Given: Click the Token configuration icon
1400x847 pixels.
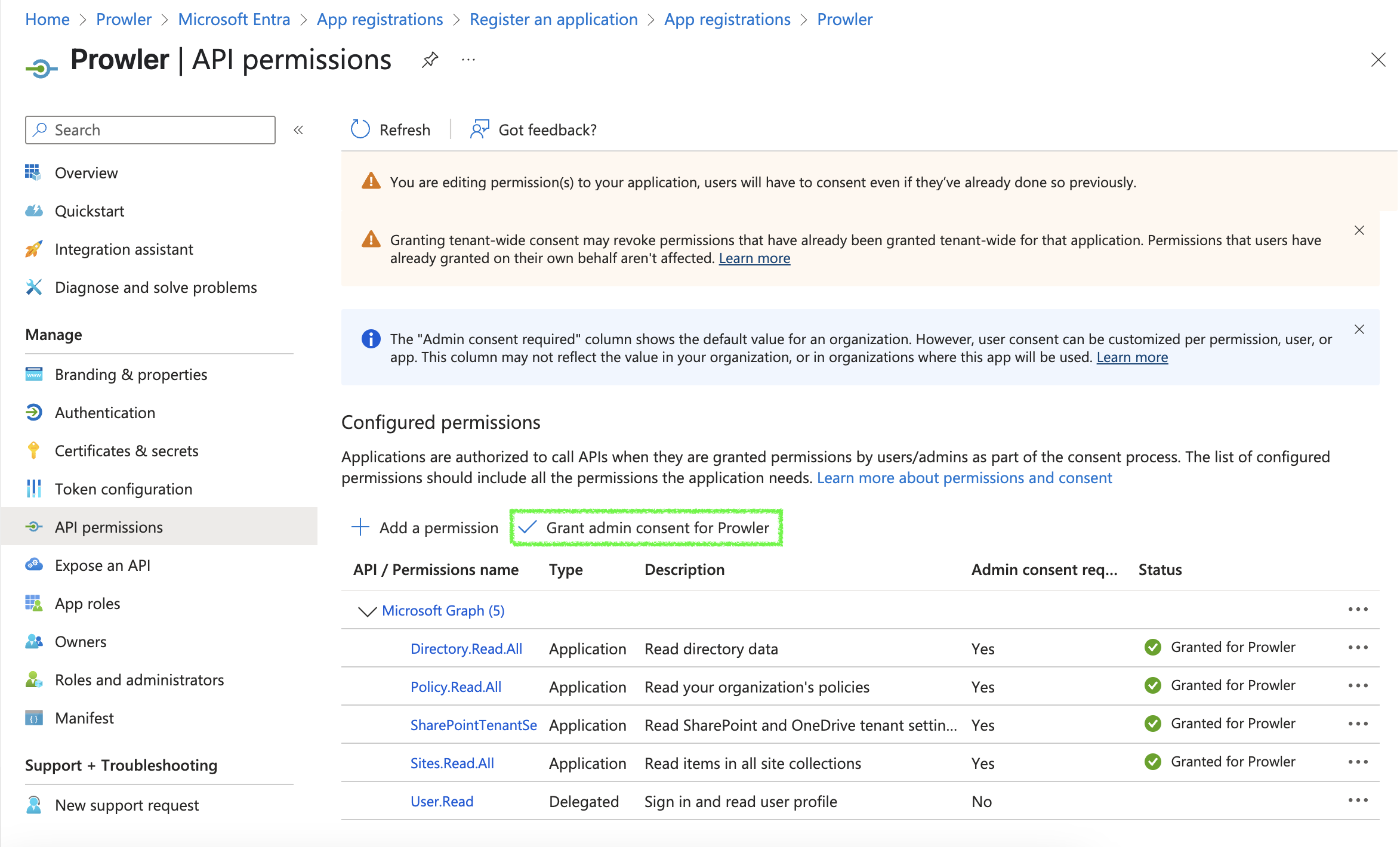Looking at the screenshot, I should (x=33, y=489).
